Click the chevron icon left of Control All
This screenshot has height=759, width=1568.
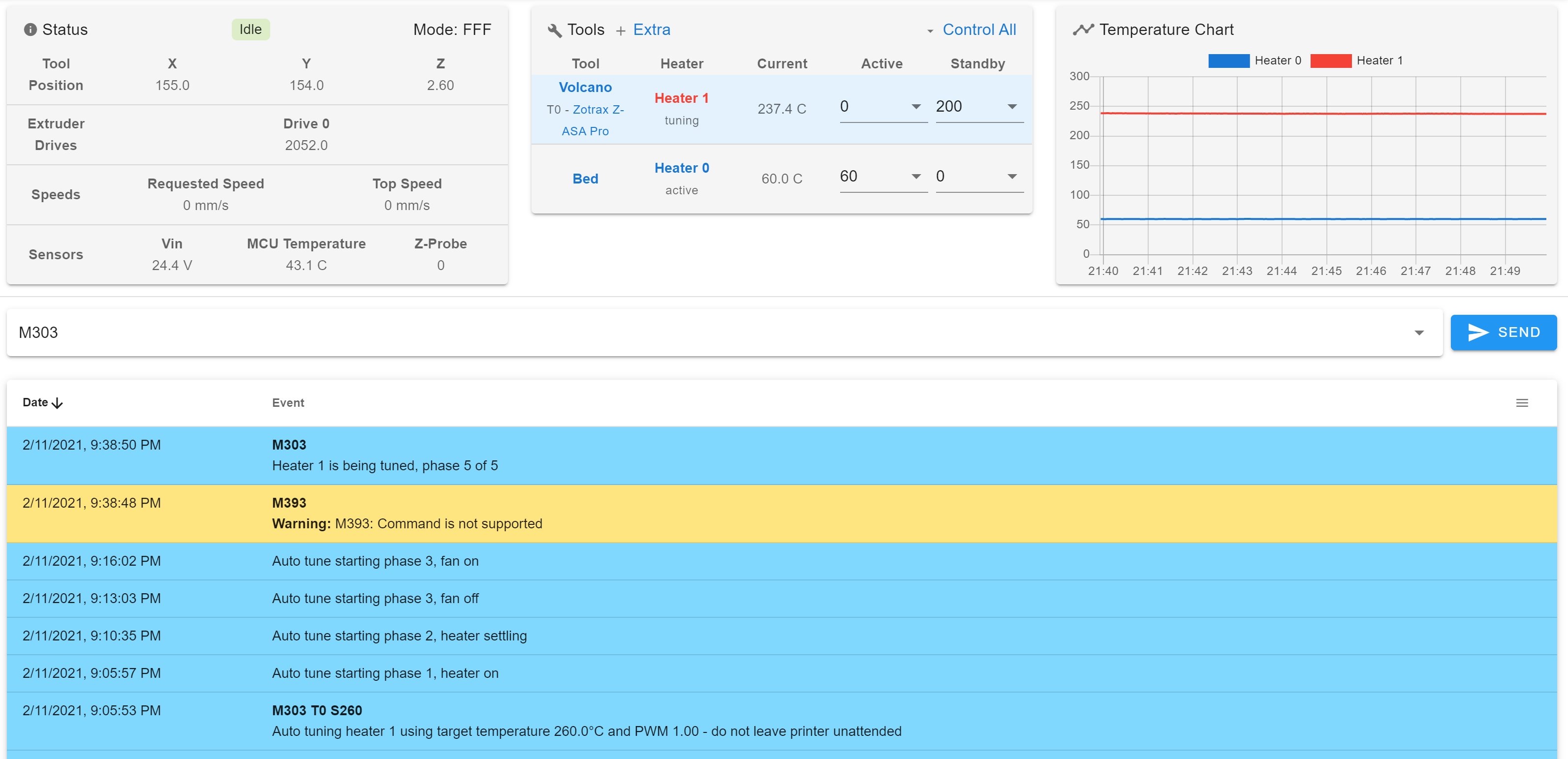tap(930, 30)
